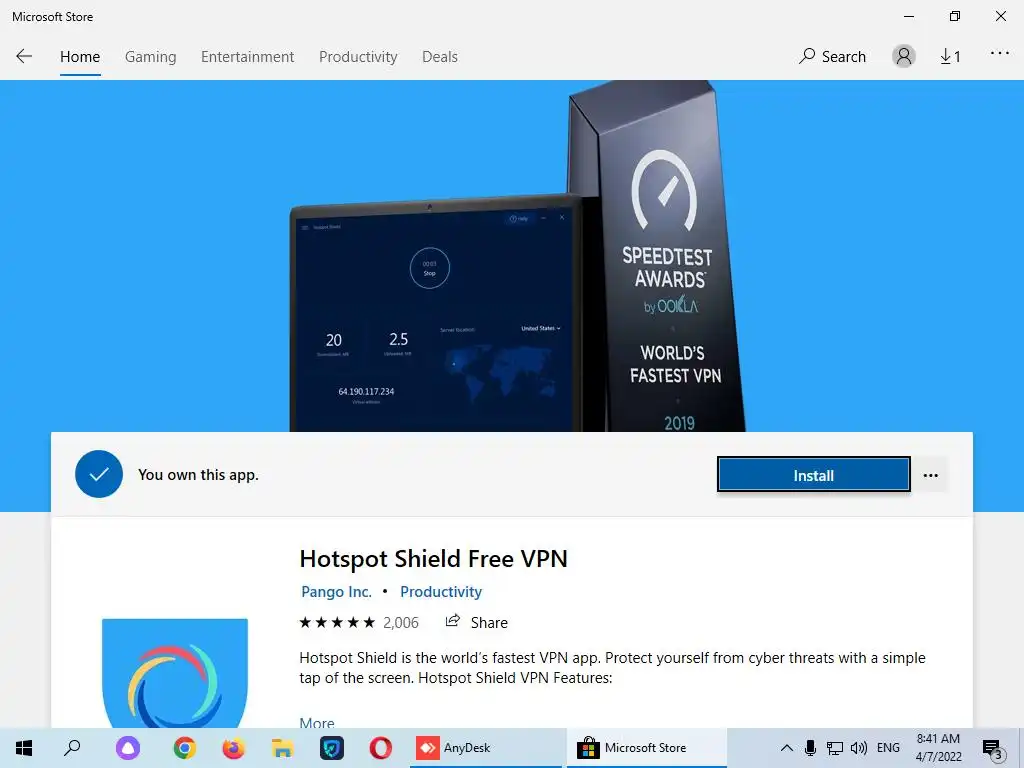Open the notification center icon
Screen dimensions: 1024x768
click(993, 749)
